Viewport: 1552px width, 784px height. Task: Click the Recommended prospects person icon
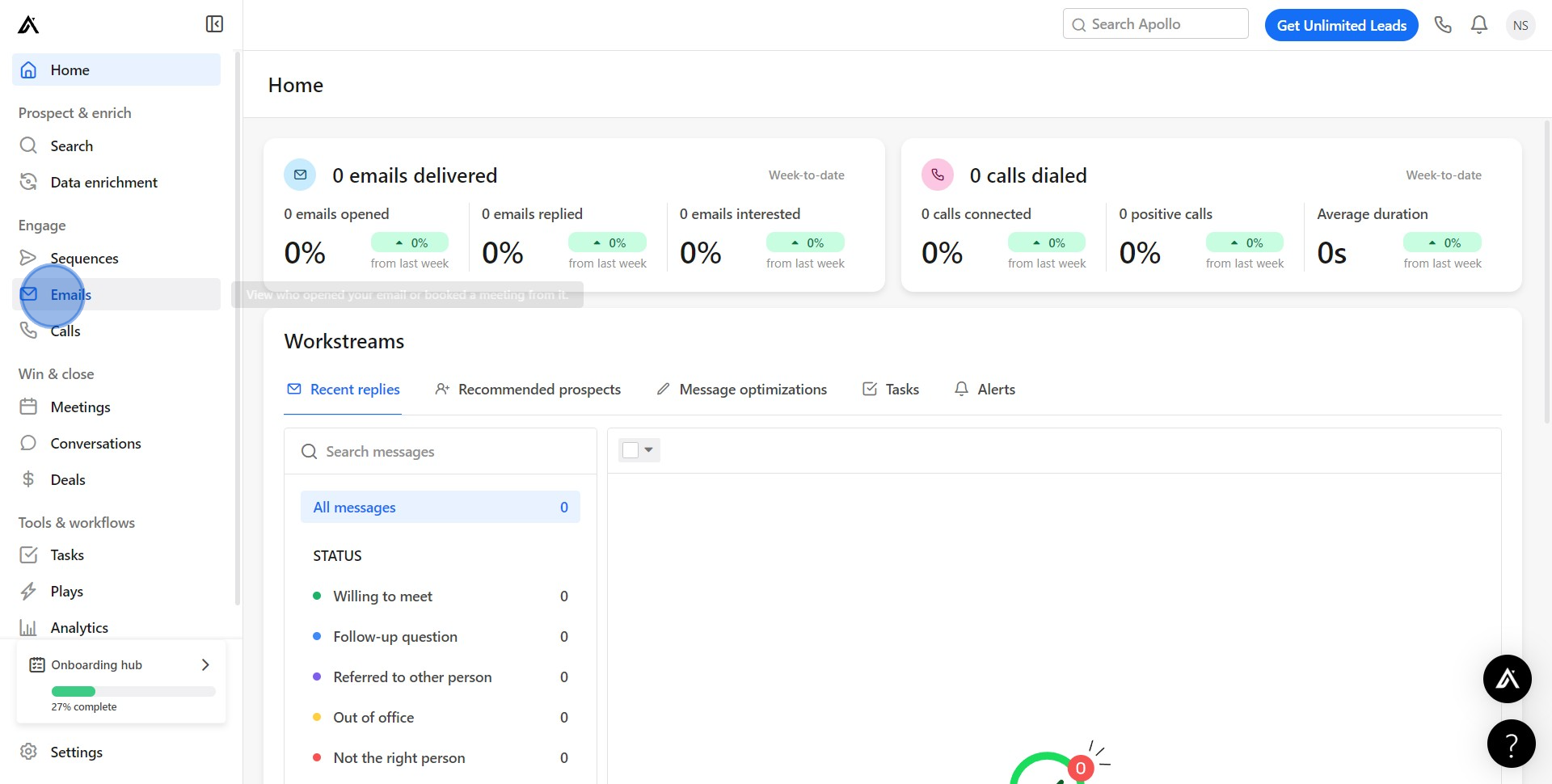[442, 389]
